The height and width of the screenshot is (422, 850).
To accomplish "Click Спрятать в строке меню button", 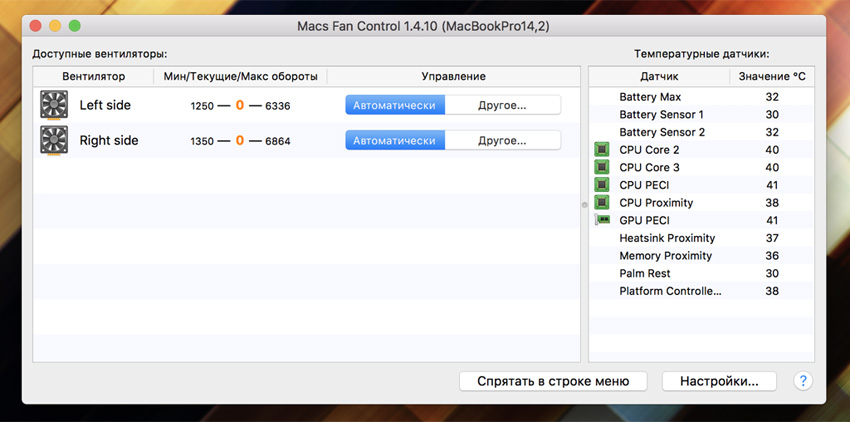I will click(x=553, y=381).
